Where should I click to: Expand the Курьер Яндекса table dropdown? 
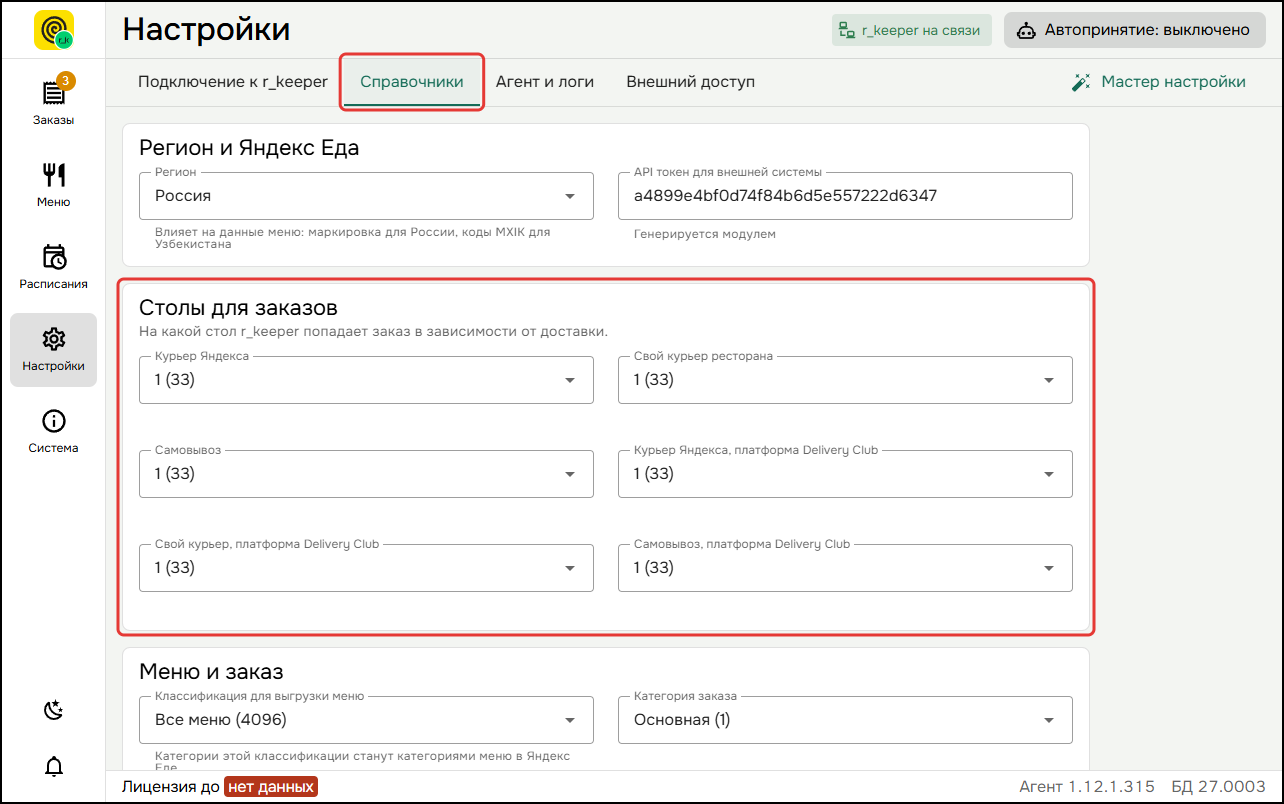point(366,380)
